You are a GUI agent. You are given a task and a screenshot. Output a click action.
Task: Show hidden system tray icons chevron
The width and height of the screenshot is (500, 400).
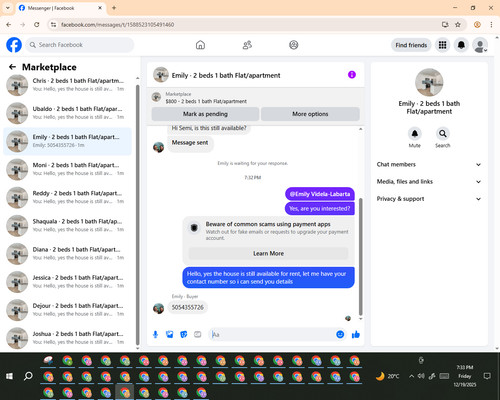[x=411, y=376]
